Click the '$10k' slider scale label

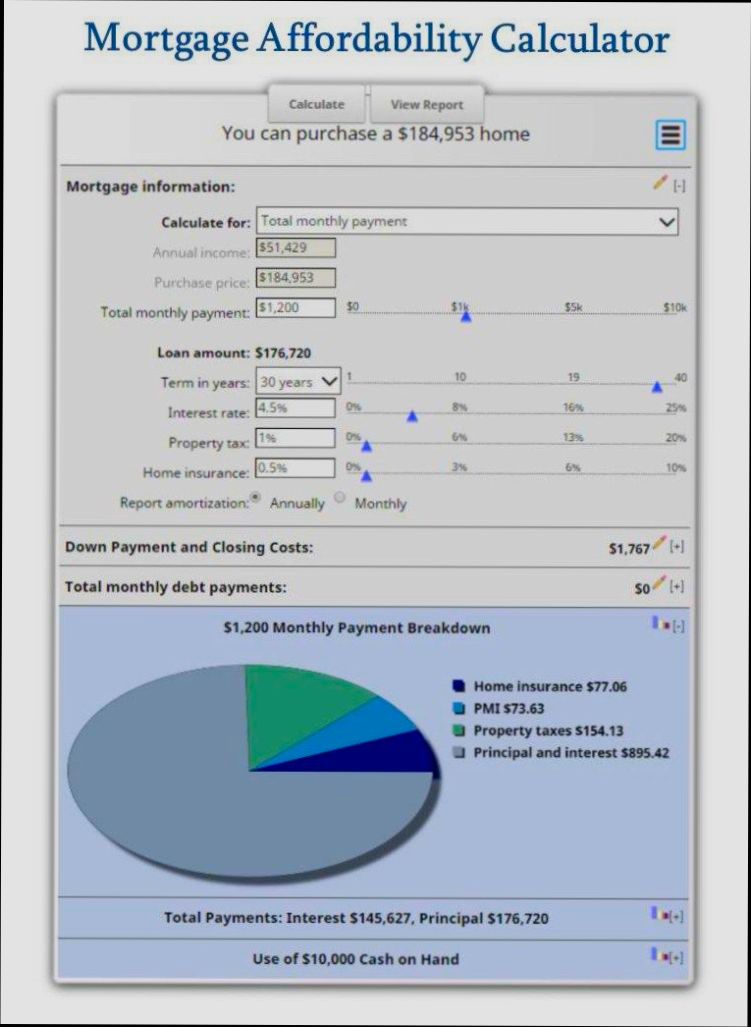(x=677, y=307)
